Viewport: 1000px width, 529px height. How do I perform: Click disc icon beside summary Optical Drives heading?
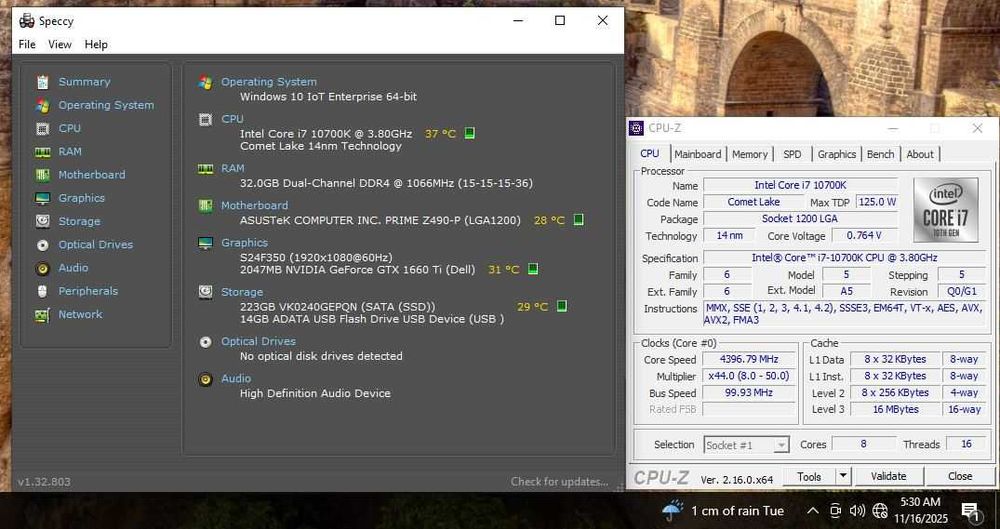tap(205, 341)
